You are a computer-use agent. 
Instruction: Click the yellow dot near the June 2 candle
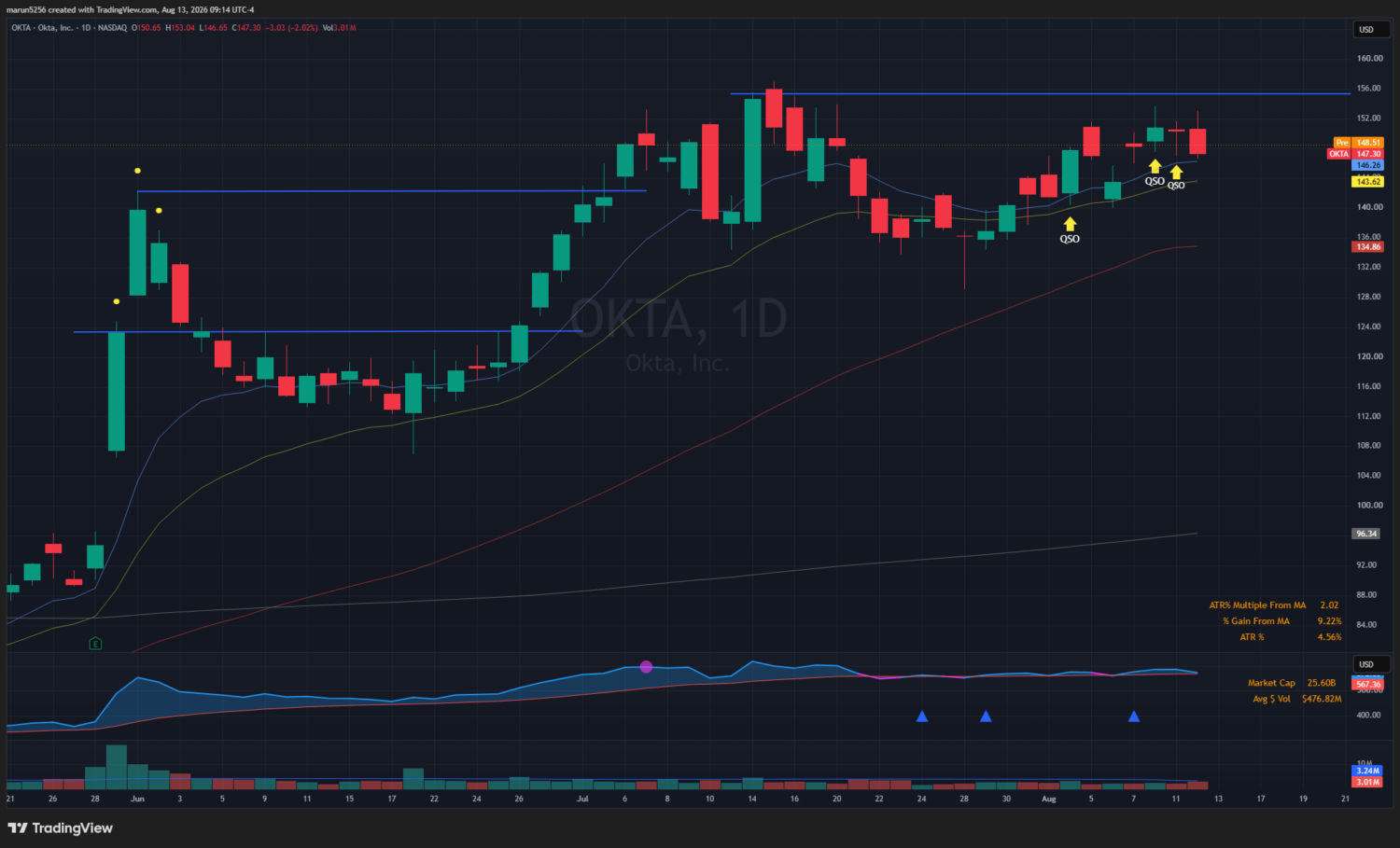(x=159, y=211)
